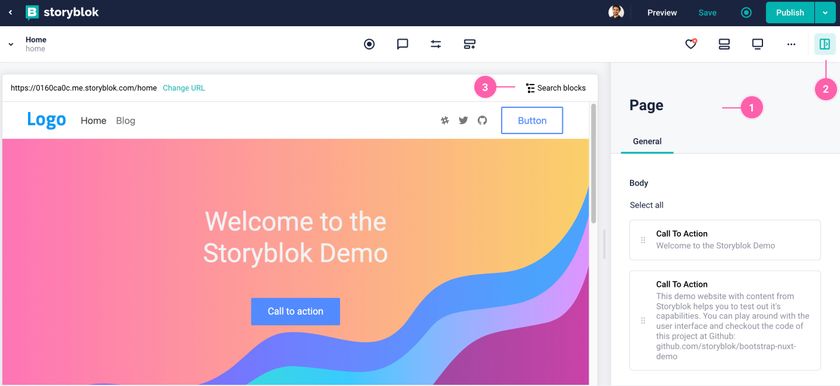
Task: Click the back arrow beside storyblok logo
Action: [x=10, y=12]
